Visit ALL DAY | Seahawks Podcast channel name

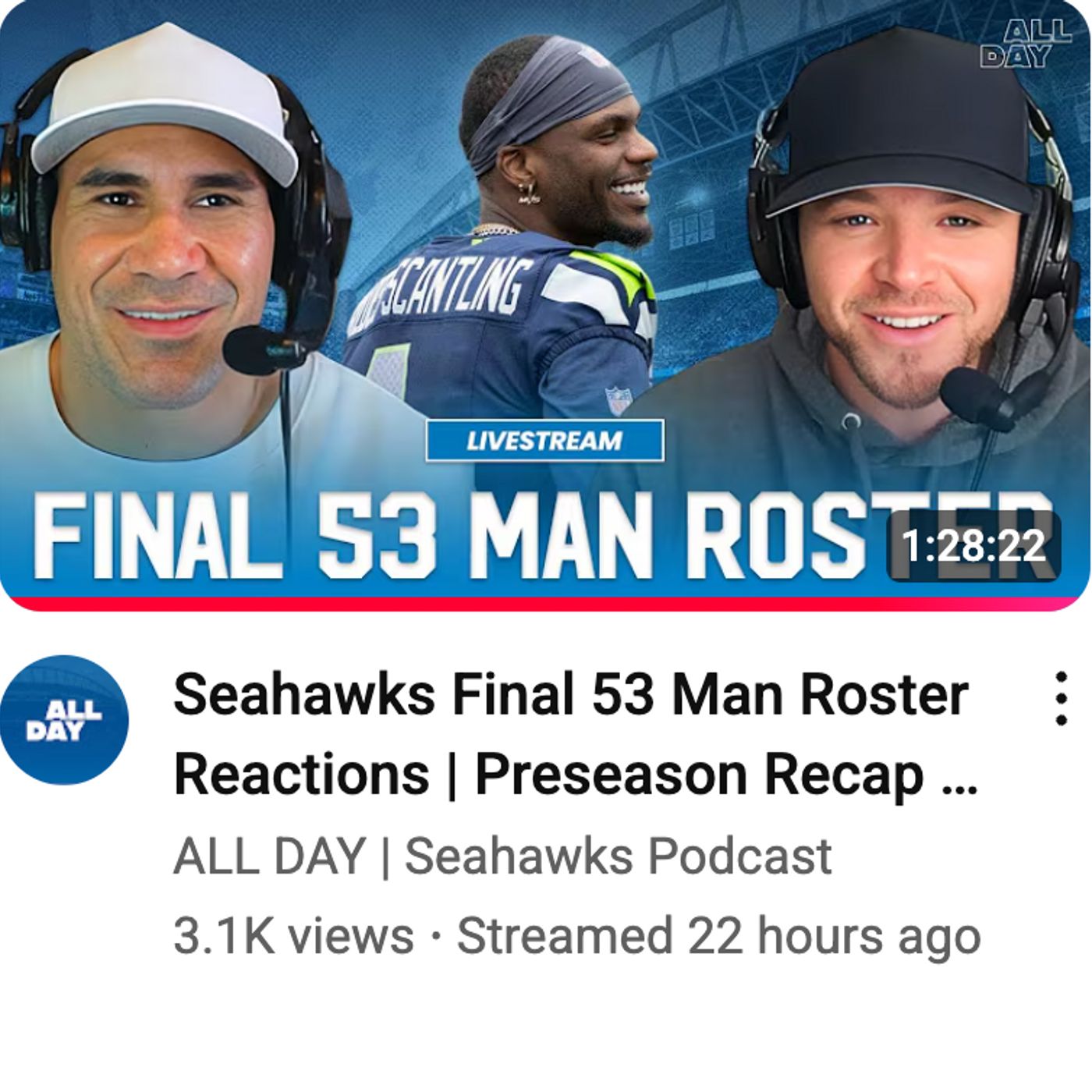point(502,855)
